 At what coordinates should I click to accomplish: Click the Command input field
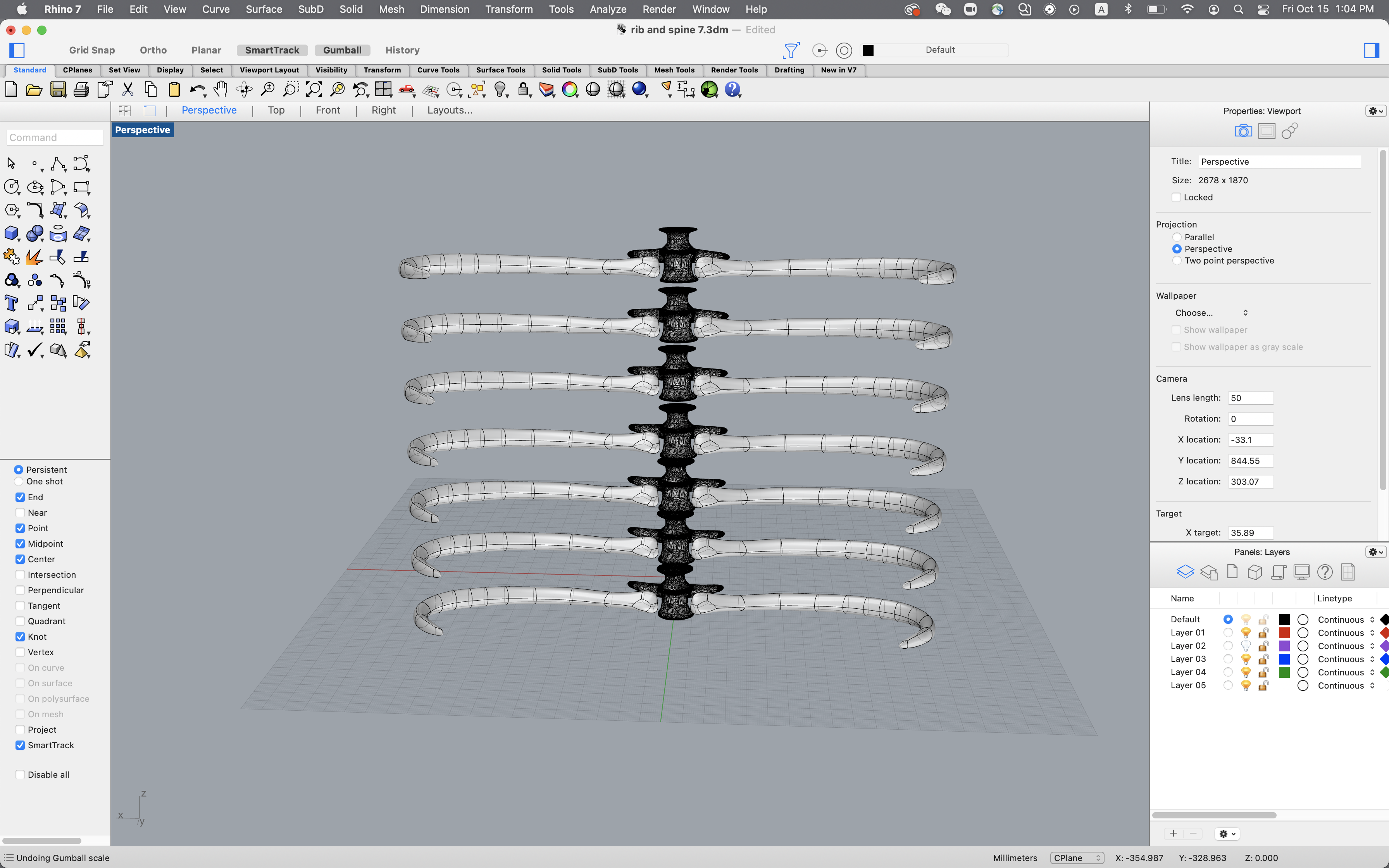tap(55, 138)
